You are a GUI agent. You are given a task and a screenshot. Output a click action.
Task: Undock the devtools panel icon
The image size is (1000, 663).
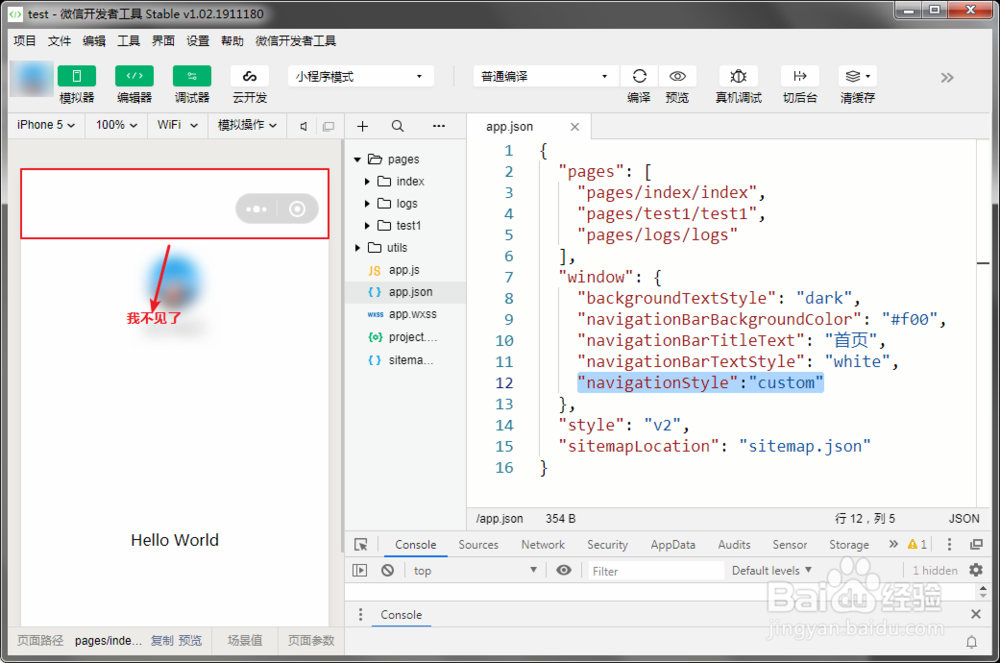point(976,544)
